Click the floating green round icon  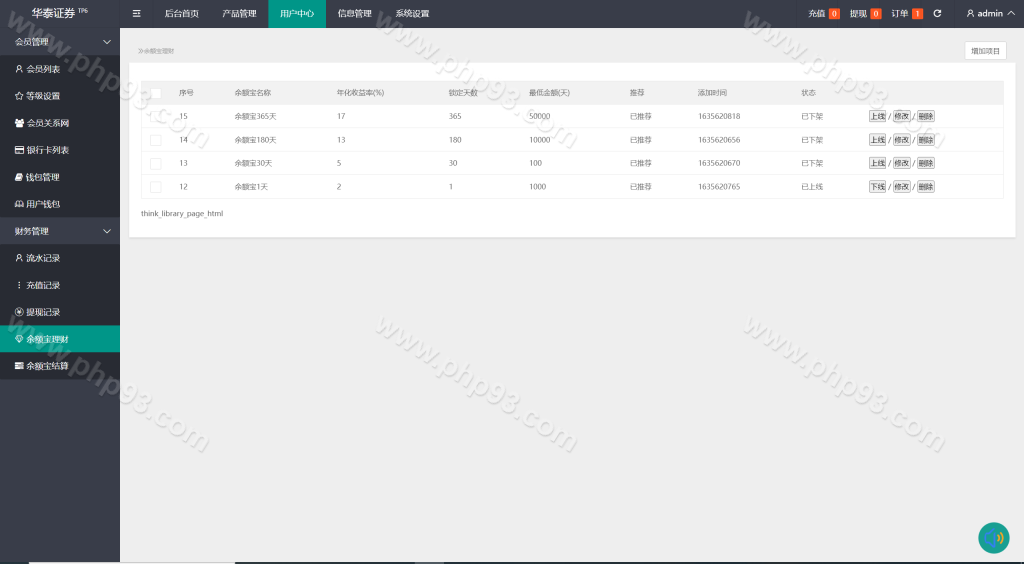click(x=993, y=538)
